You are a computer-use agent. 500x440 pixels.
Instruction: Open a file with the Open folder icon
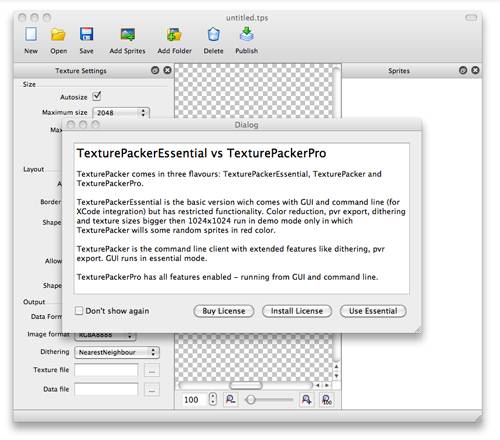click(x=58, y=34)
